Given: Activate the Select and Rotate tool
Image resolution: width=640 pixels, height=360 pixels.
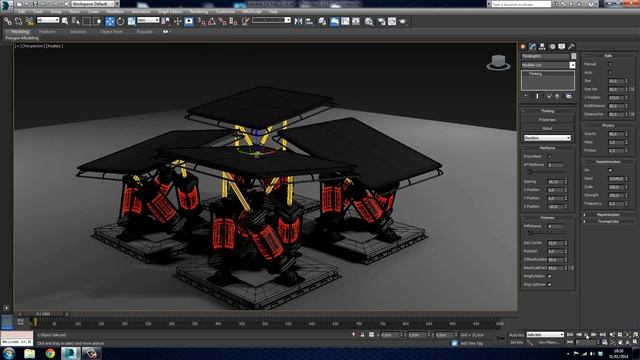Looking at the screenshot, I should (120, 21).
